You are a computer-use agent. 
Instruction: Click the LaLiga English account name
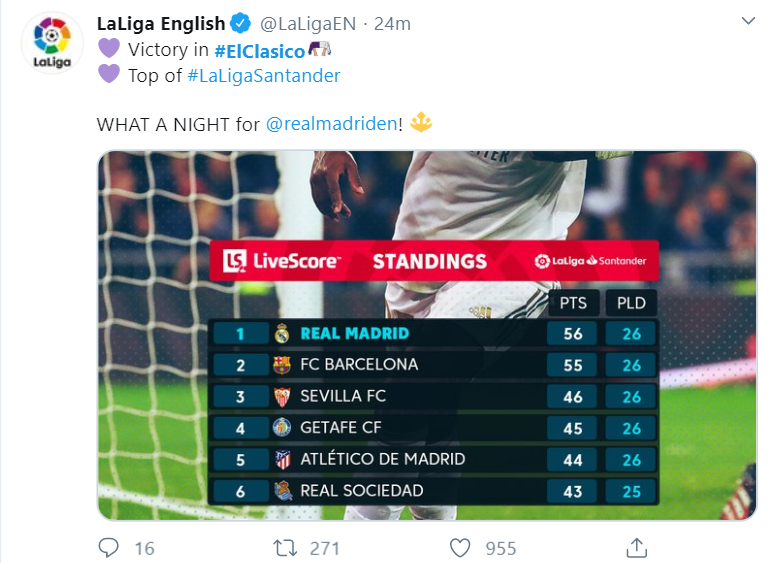pos(161,24)
